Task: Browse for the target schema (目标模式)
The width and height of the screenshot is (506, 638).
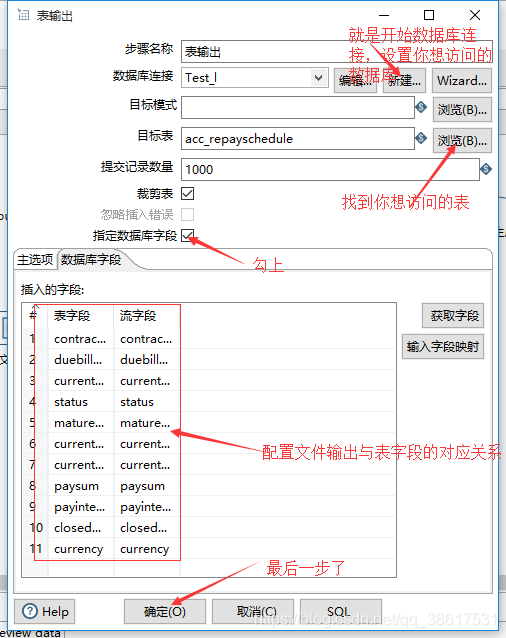Action: [462, 109]
